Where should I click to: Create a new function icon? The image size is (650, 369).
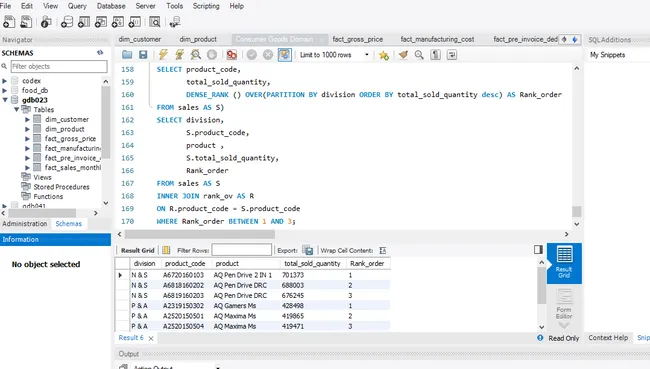click(x=135, y=22)
